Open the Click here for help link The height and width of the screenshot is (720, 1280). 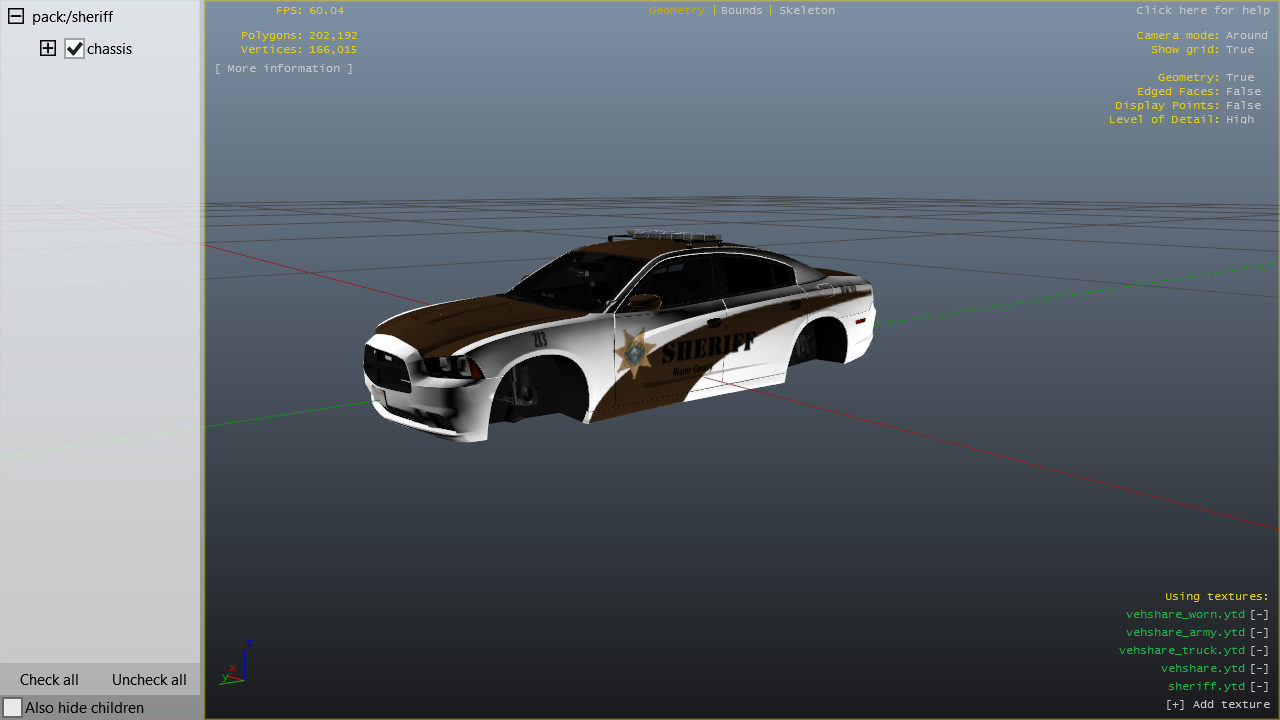point(1202,10)
